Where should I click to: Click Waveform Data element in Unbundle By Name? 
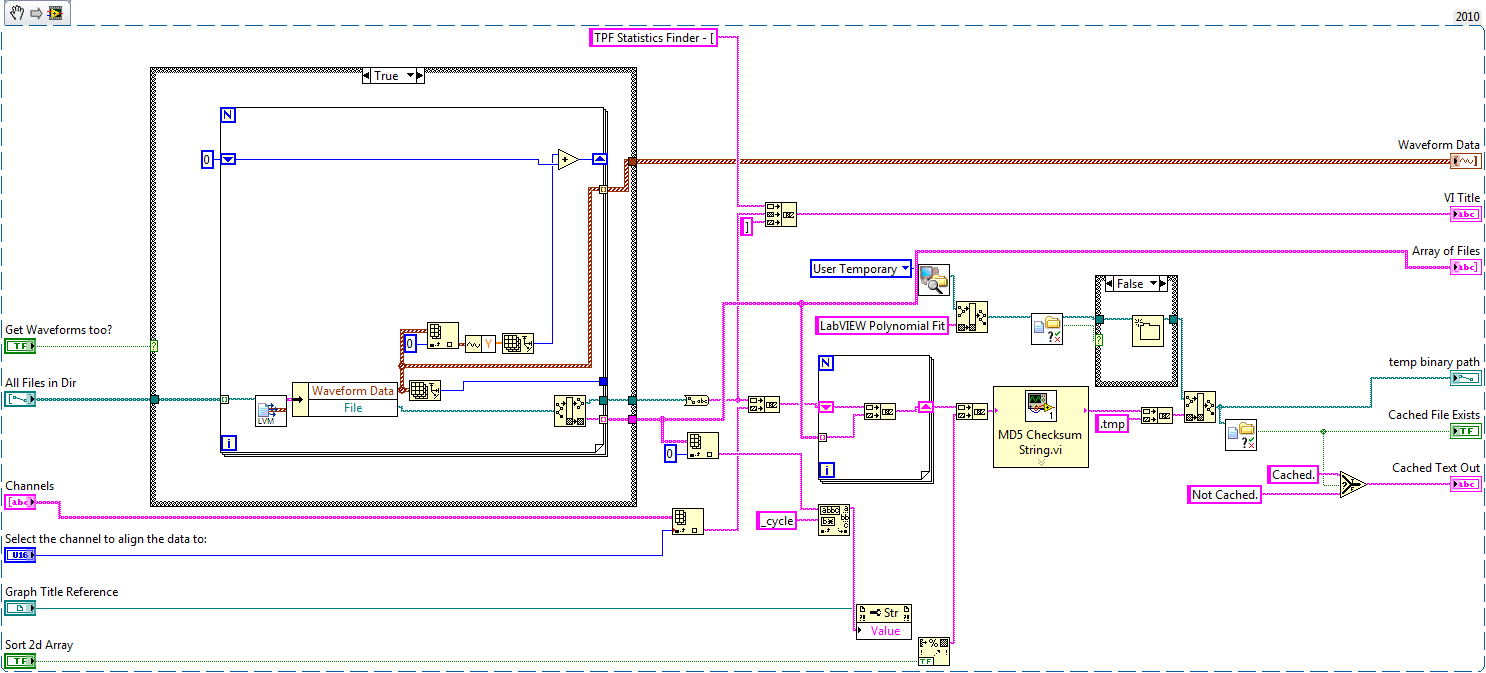[352, 391]
